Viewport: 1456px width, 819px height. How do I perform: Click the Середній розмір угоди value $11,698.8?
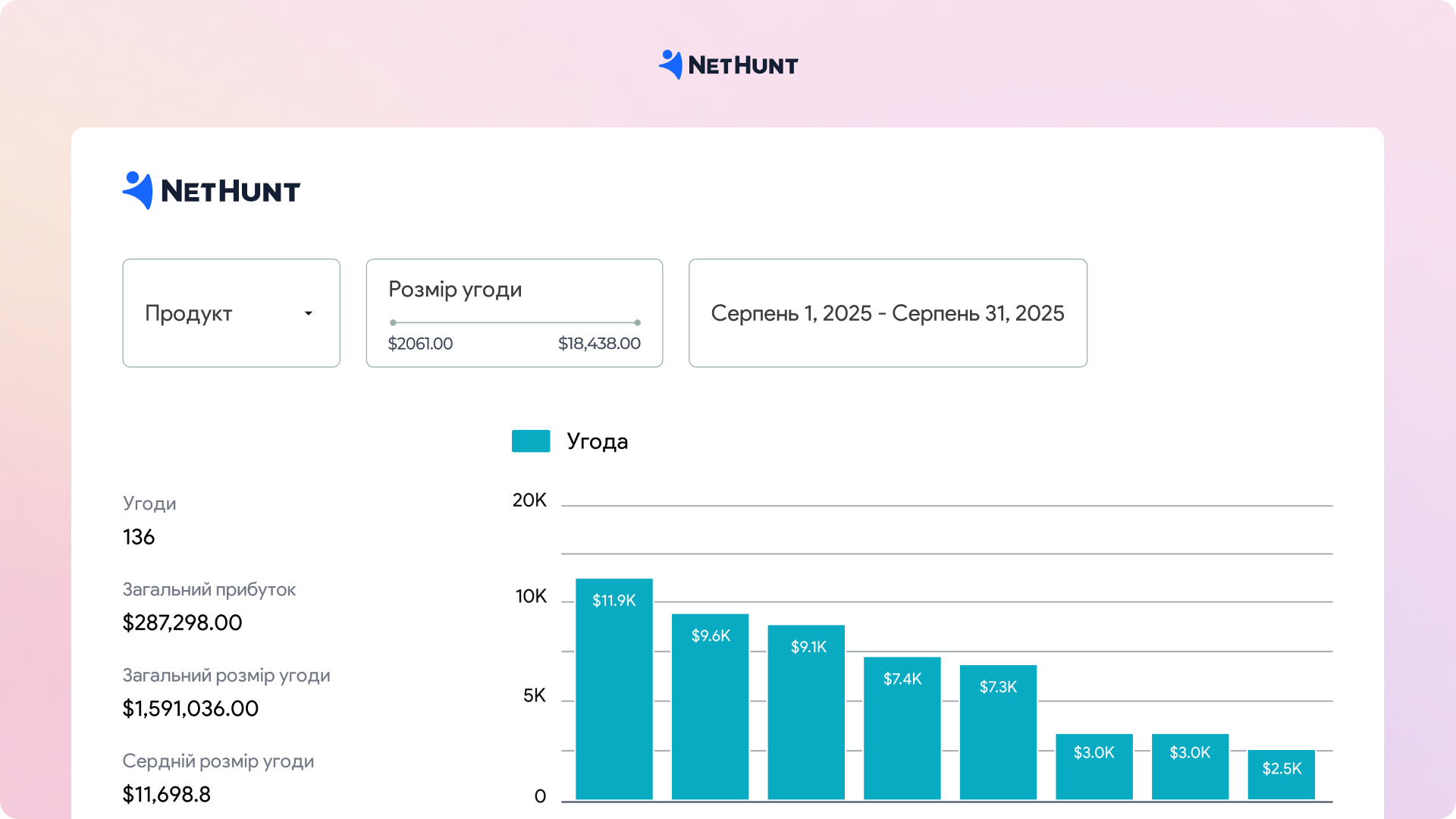point(167,794)
